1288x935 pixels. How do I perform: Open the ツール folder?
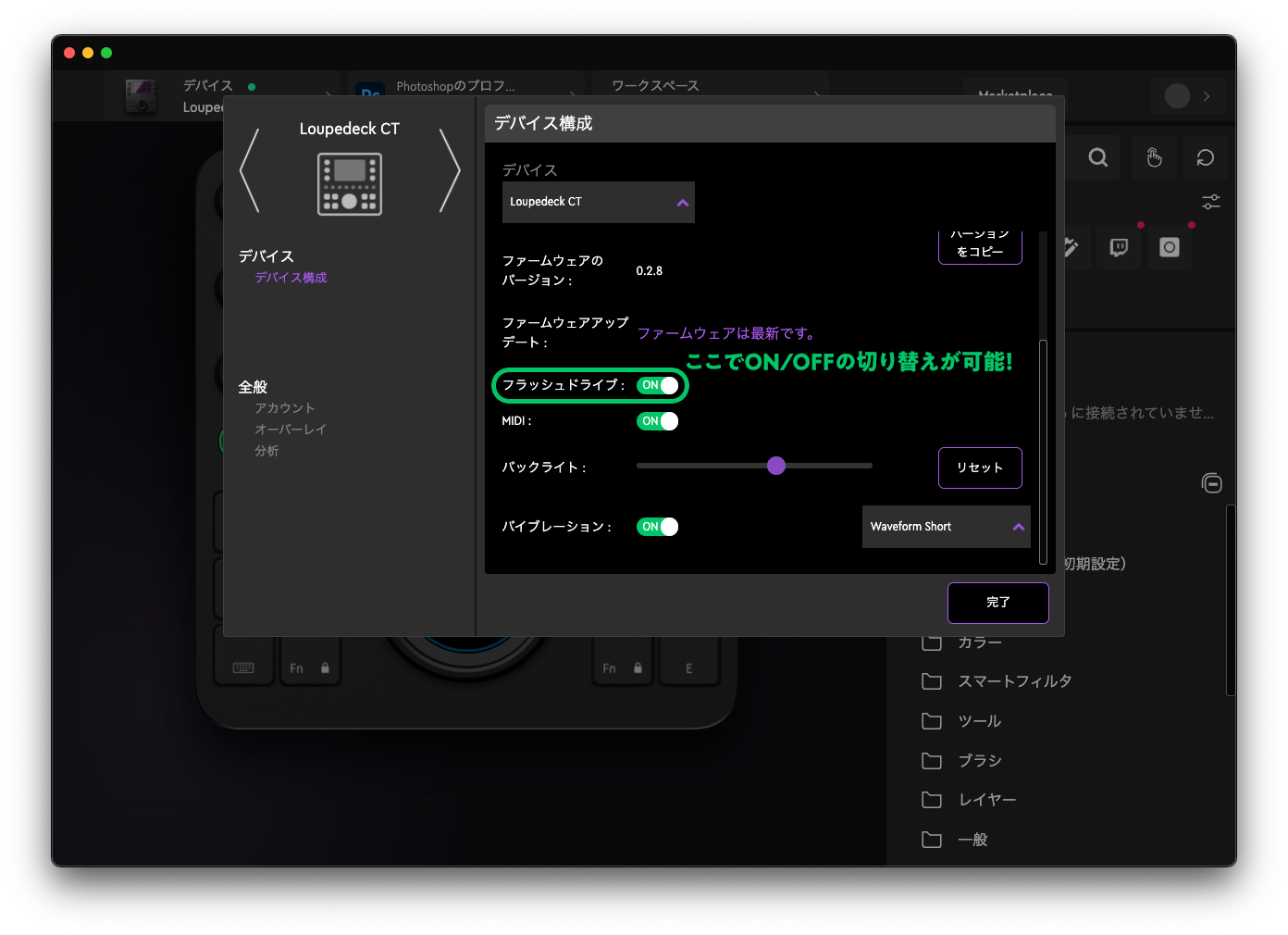(961, 721)
